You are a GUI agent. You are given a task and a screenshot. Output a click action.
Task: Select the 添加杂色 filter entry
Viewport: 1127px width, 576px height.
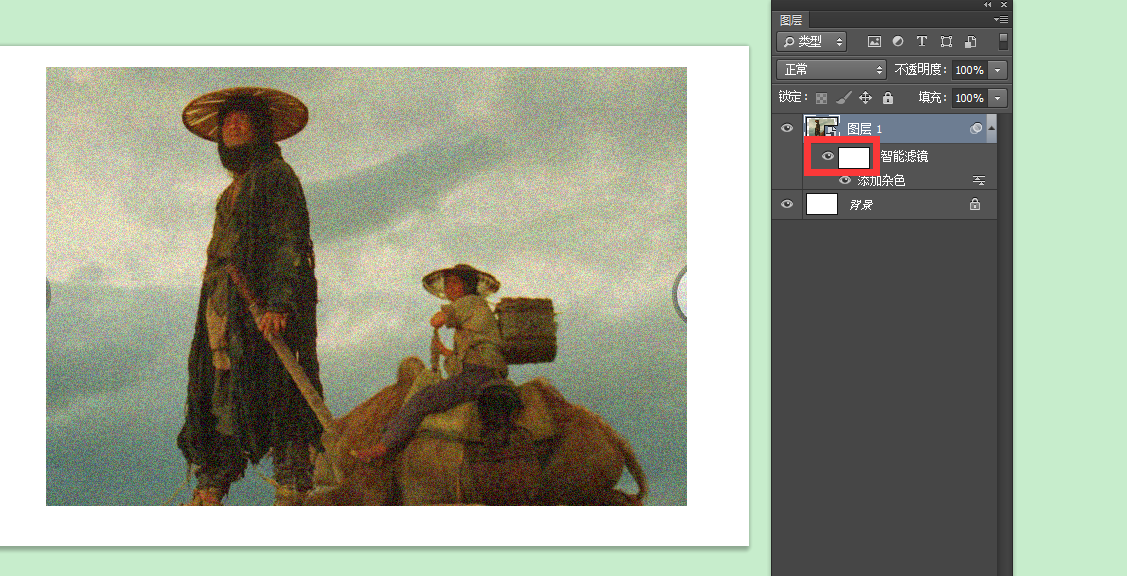(x=881, y=180)
